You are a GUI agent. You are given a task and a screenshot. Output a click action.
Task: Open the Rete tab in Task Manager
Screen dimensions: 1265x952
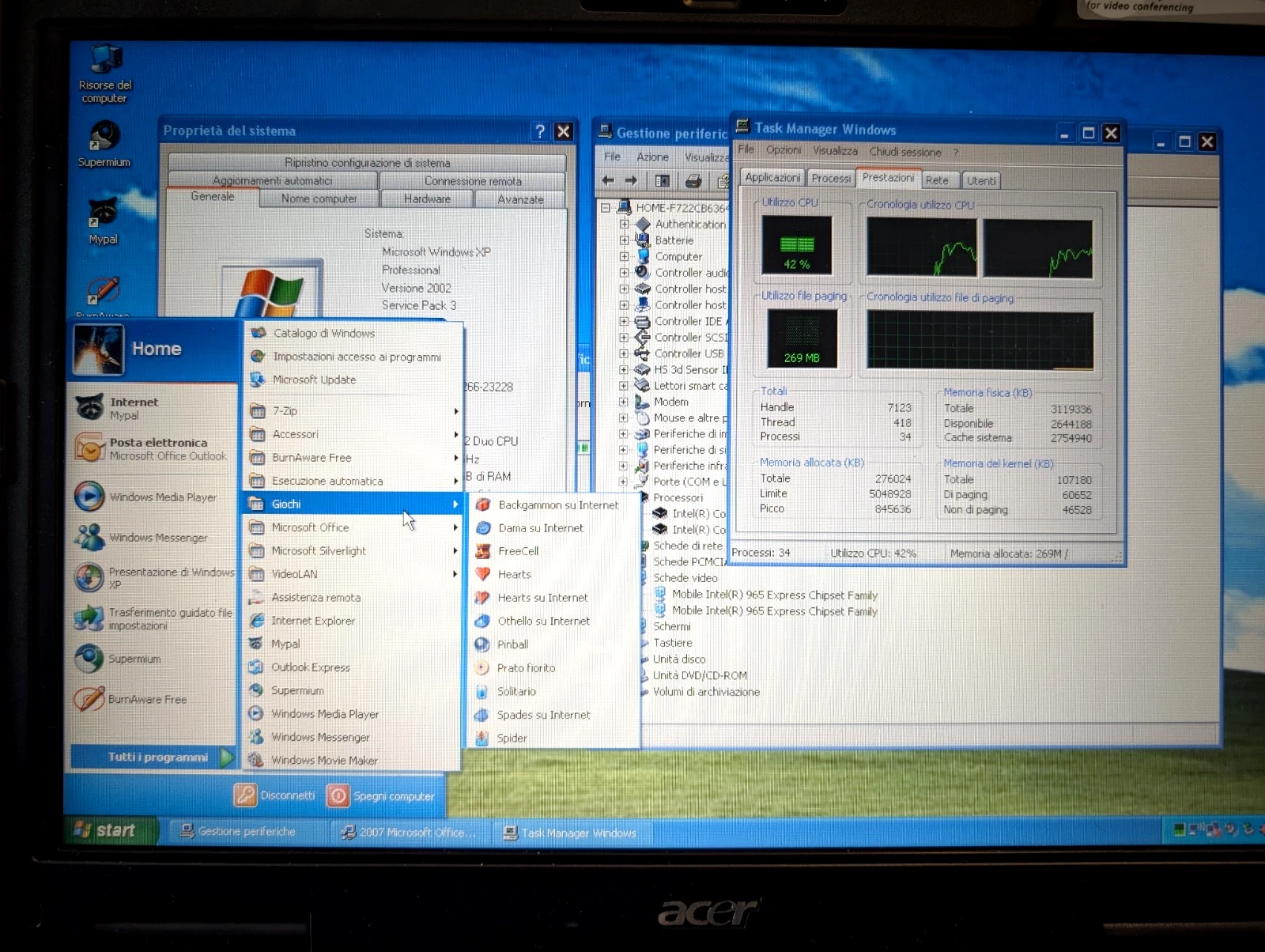(x=940, y=180)
